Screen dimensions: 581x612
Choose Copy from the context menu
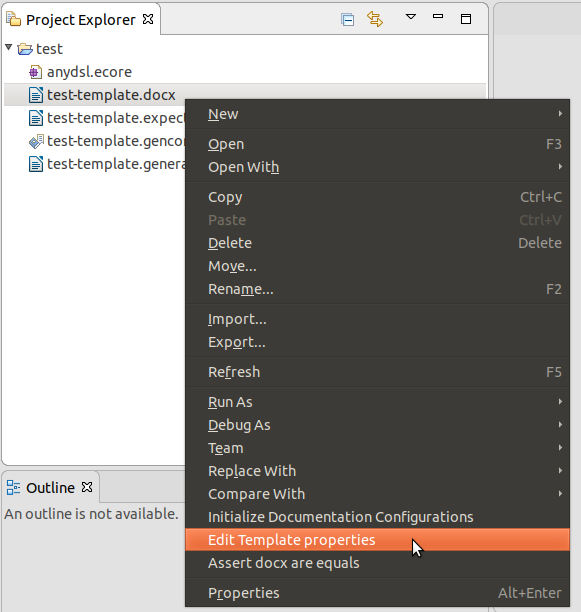pos(377,197)
